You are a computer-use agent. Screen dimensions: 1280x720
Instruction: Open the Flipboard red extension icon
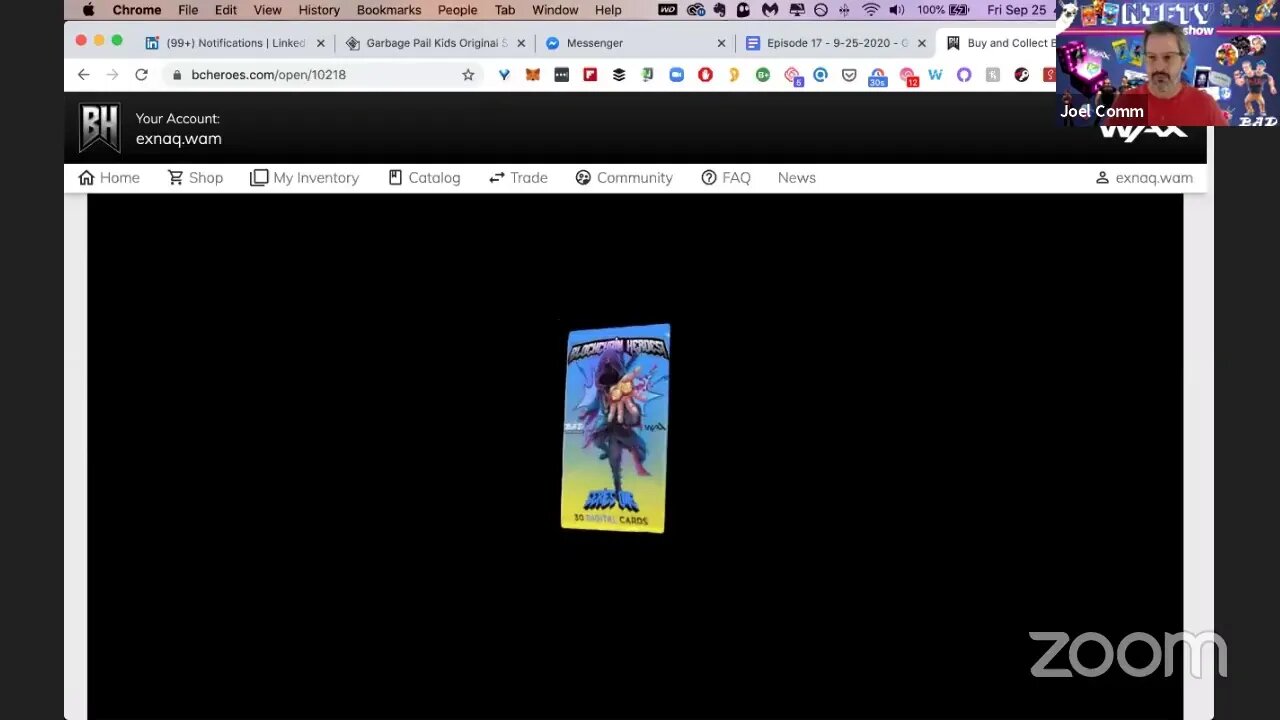[590, 74]
